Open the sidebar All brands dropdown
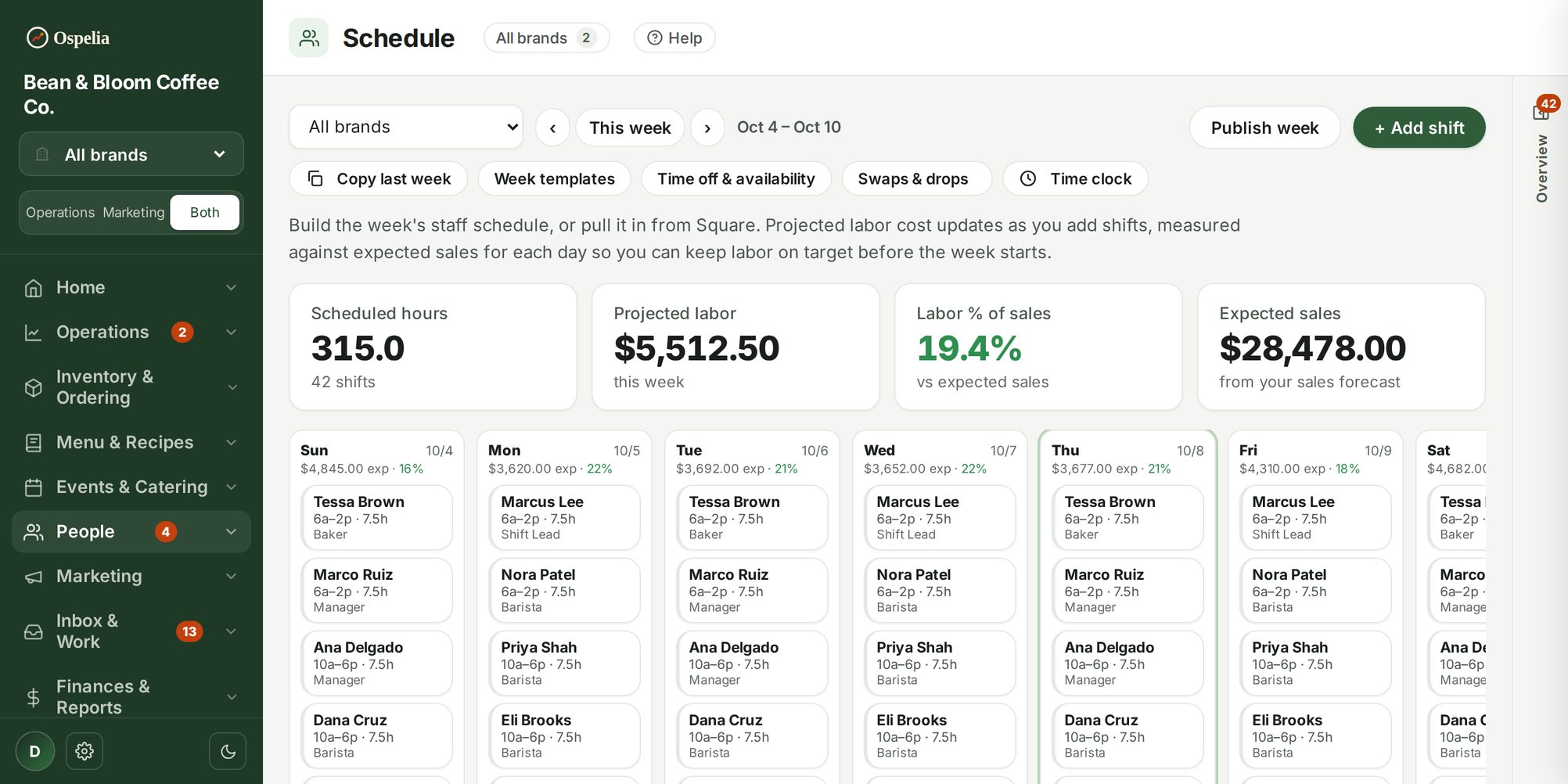Image resolution: width=1568 pixels, height=784 pixels. (131, 154)
